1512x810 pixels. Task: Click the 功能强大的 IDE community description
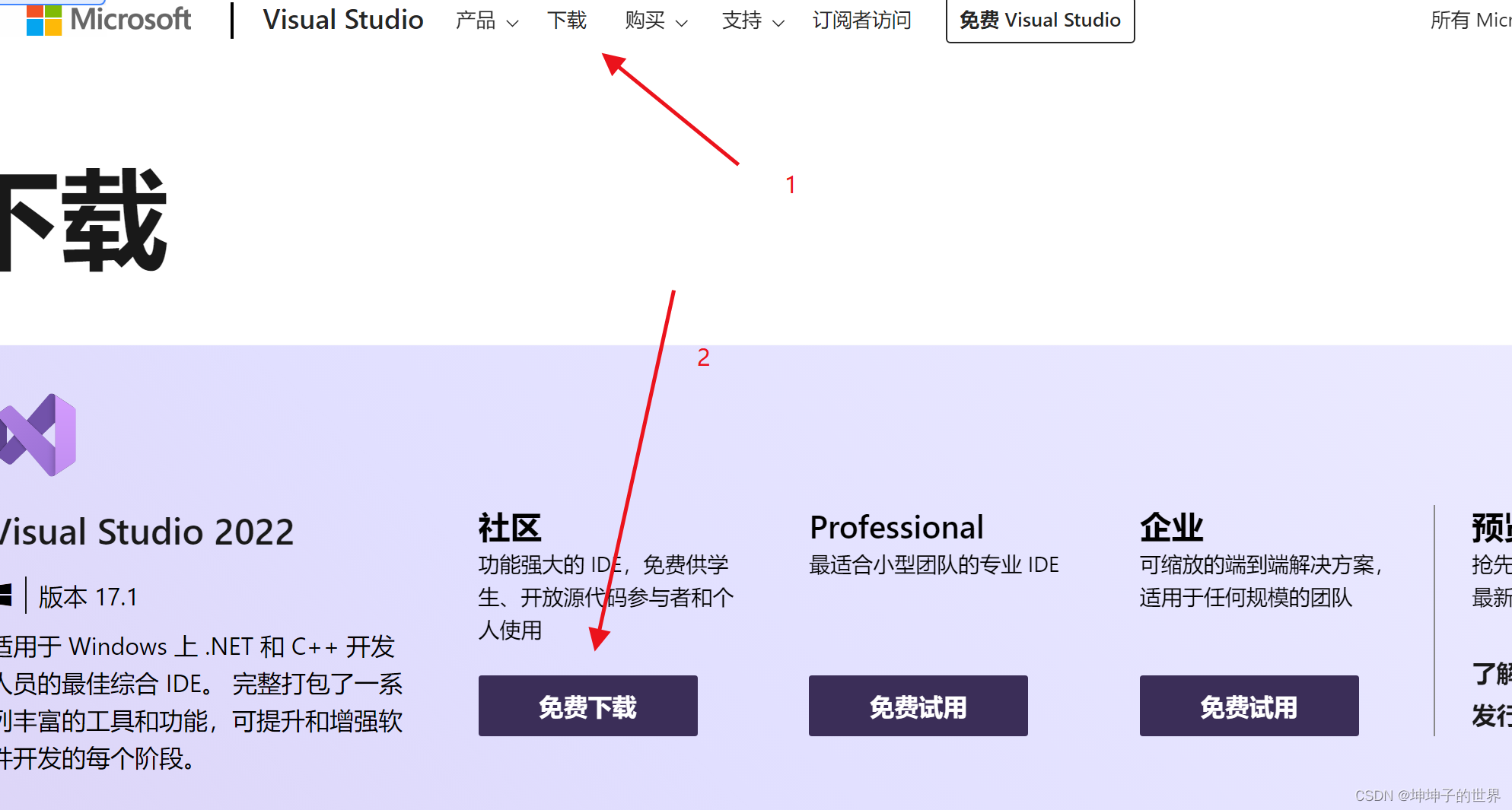[606, 597]
